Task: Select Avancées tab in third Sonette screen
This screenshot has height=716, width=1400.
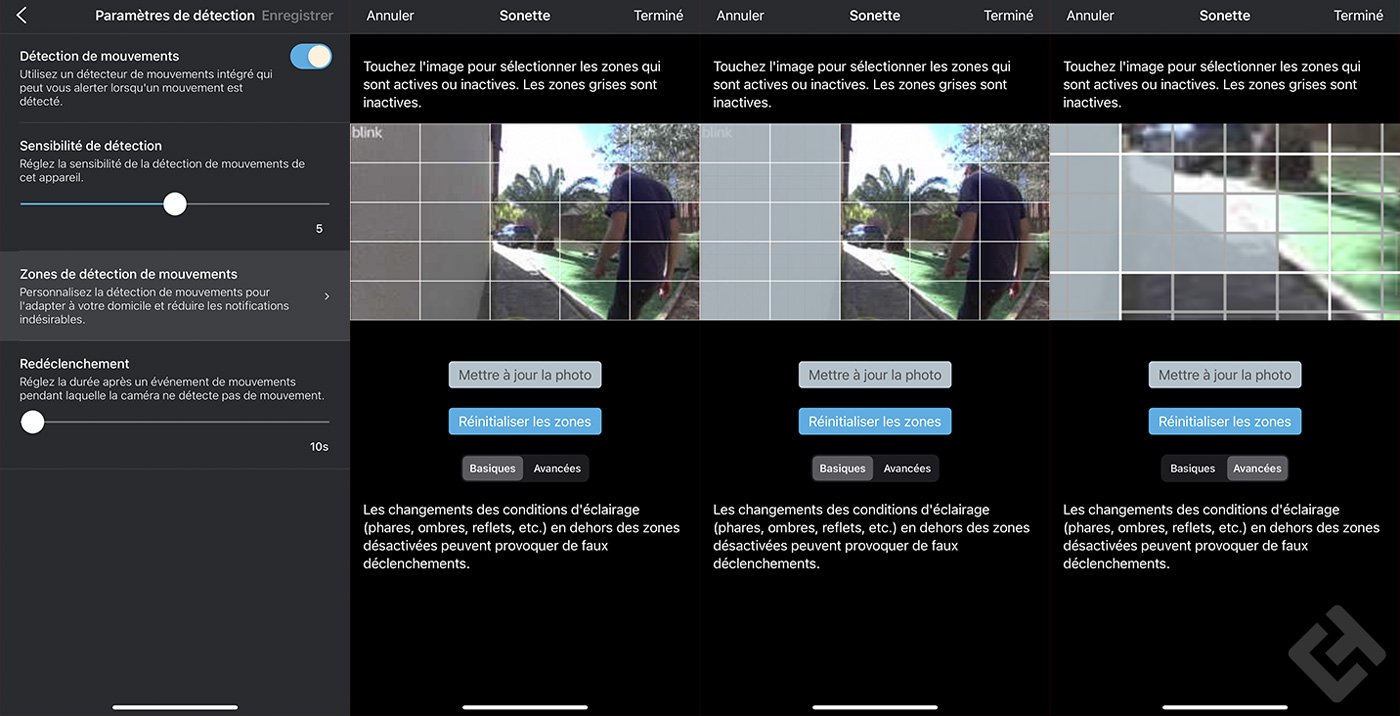Action: coord(1257,468)
